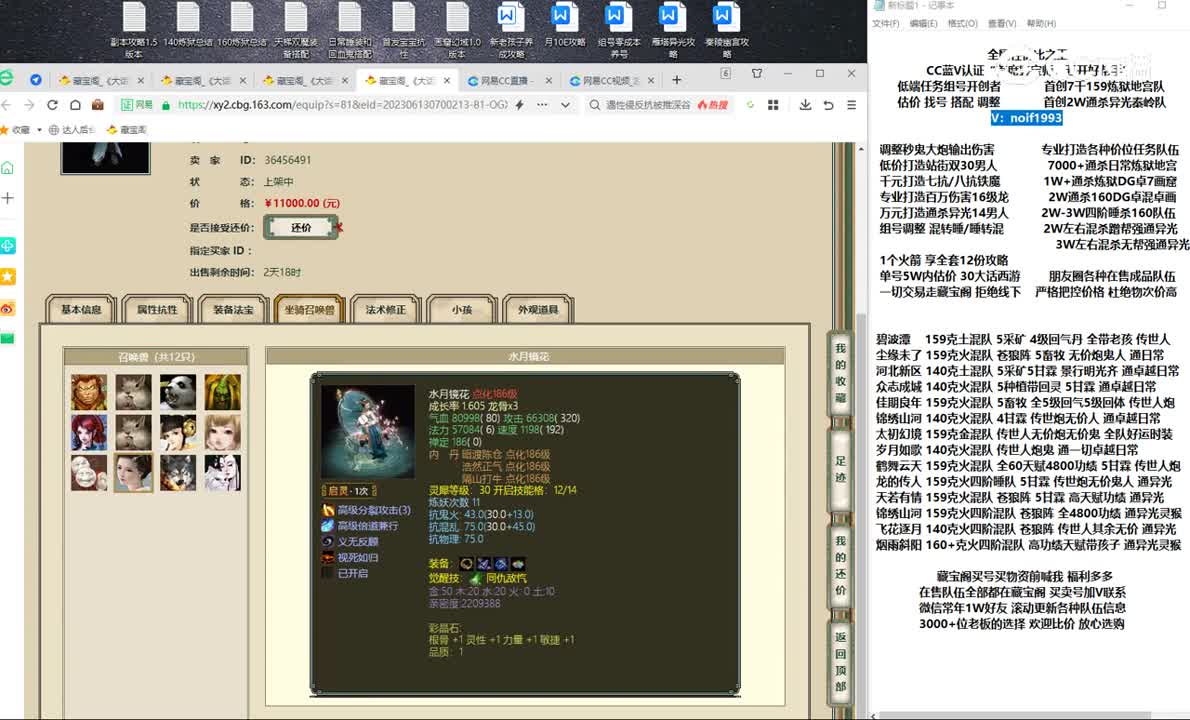Switch to the 法术修正 tab
This screenshot has height=720, width=1190.
point(386,310)
